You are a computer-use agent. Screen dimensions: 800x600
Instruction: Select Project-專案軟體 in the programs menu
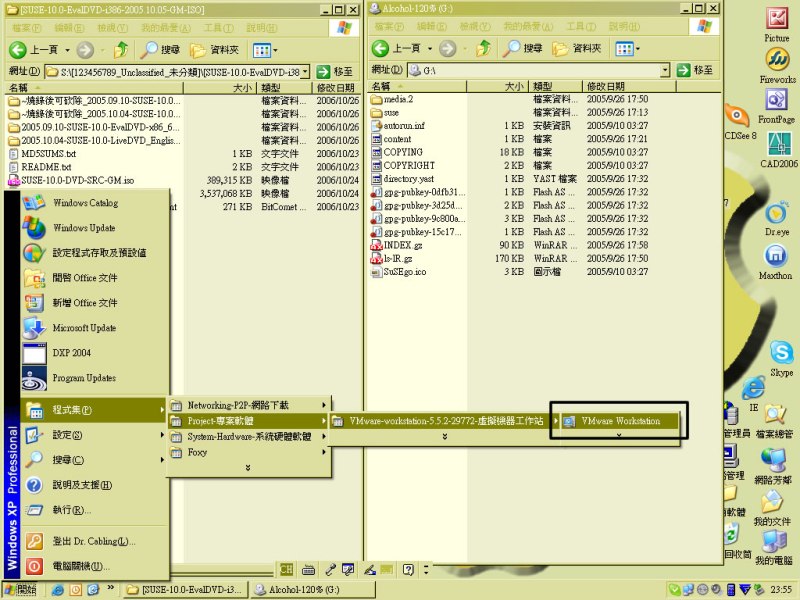(248, 421)
